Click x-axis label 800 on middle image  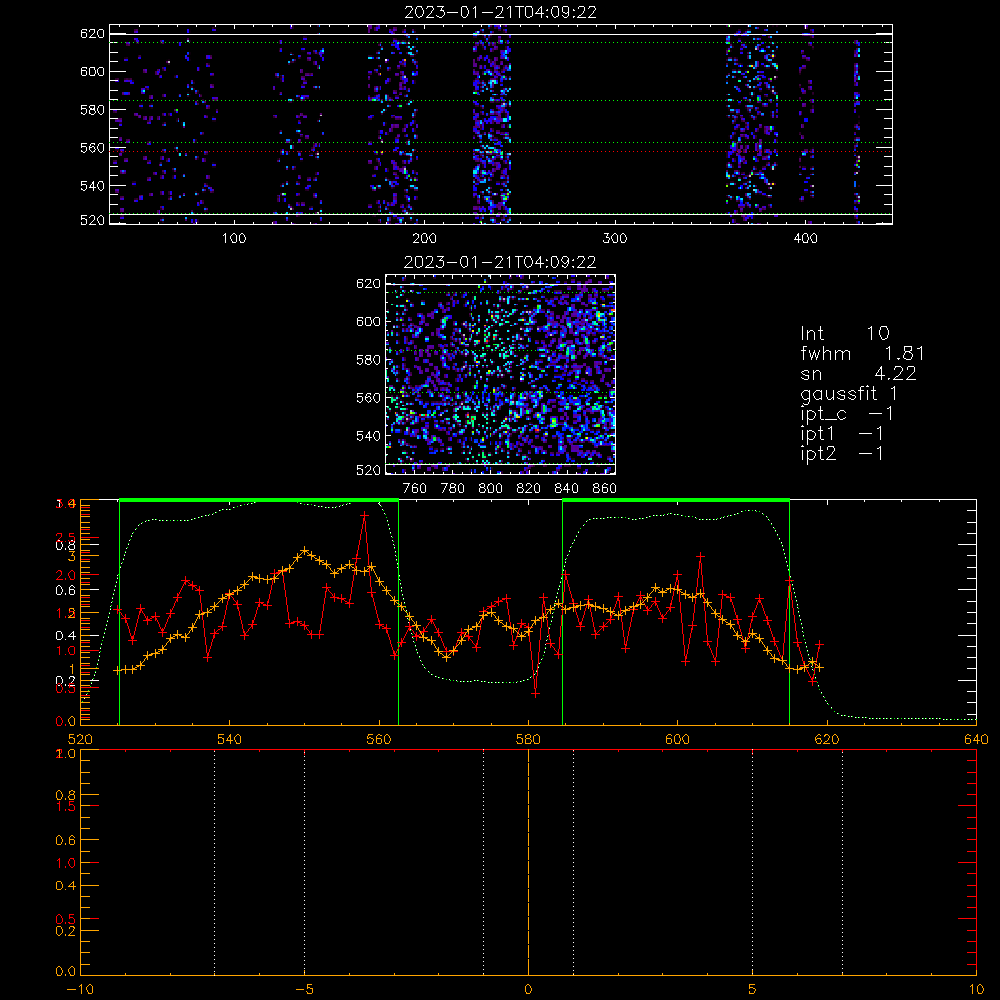(x=490, y=489)
